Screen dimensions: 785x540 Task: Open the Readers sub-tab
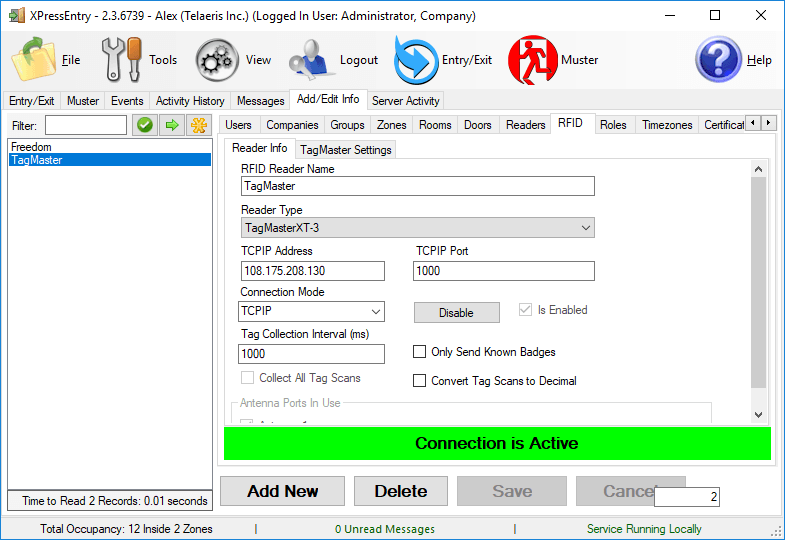(x=526, y=125)
